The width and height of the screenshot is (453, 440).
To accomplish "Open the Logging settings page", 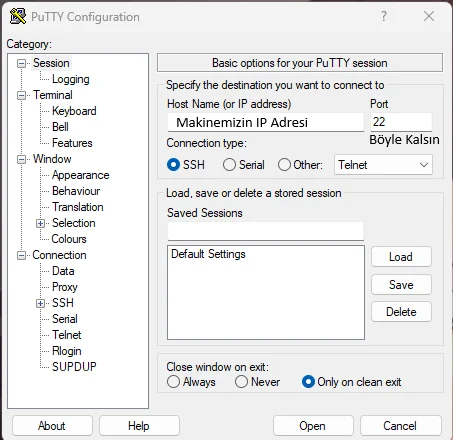I will pos(71,79).
